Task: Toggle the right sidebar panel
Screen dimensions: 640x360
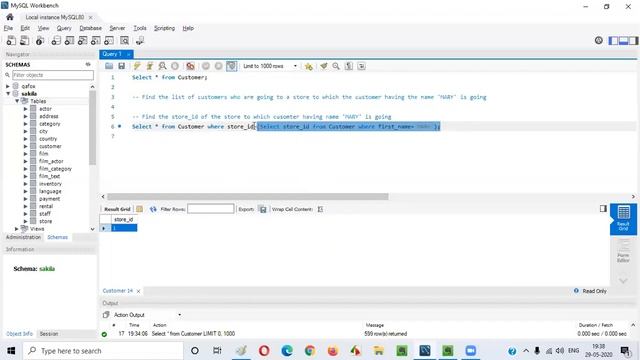Action: click(x=633, y=41)
